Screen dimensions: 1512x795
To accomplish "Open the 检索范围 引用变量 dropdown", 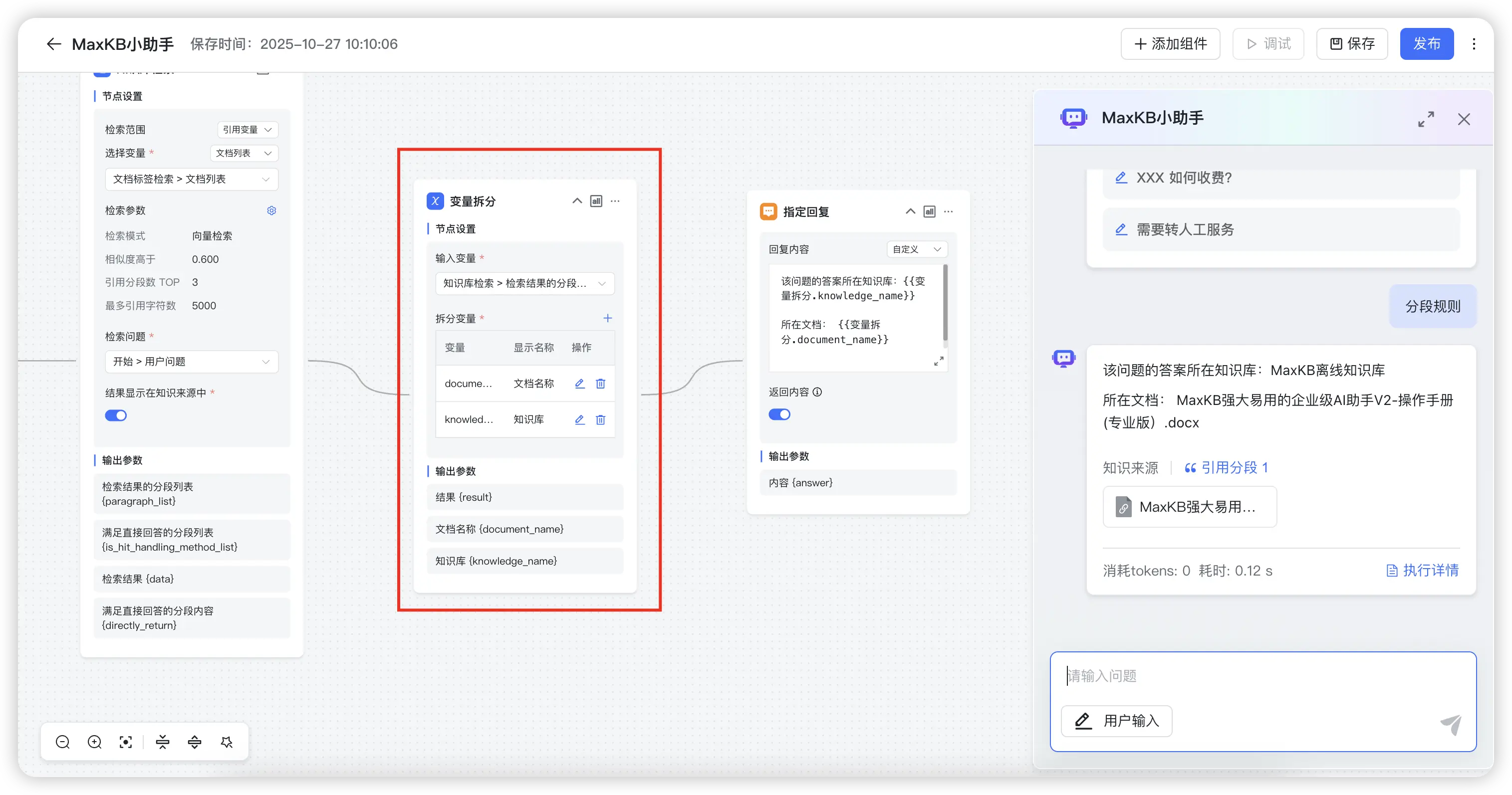I will click(x=247, y=130).
